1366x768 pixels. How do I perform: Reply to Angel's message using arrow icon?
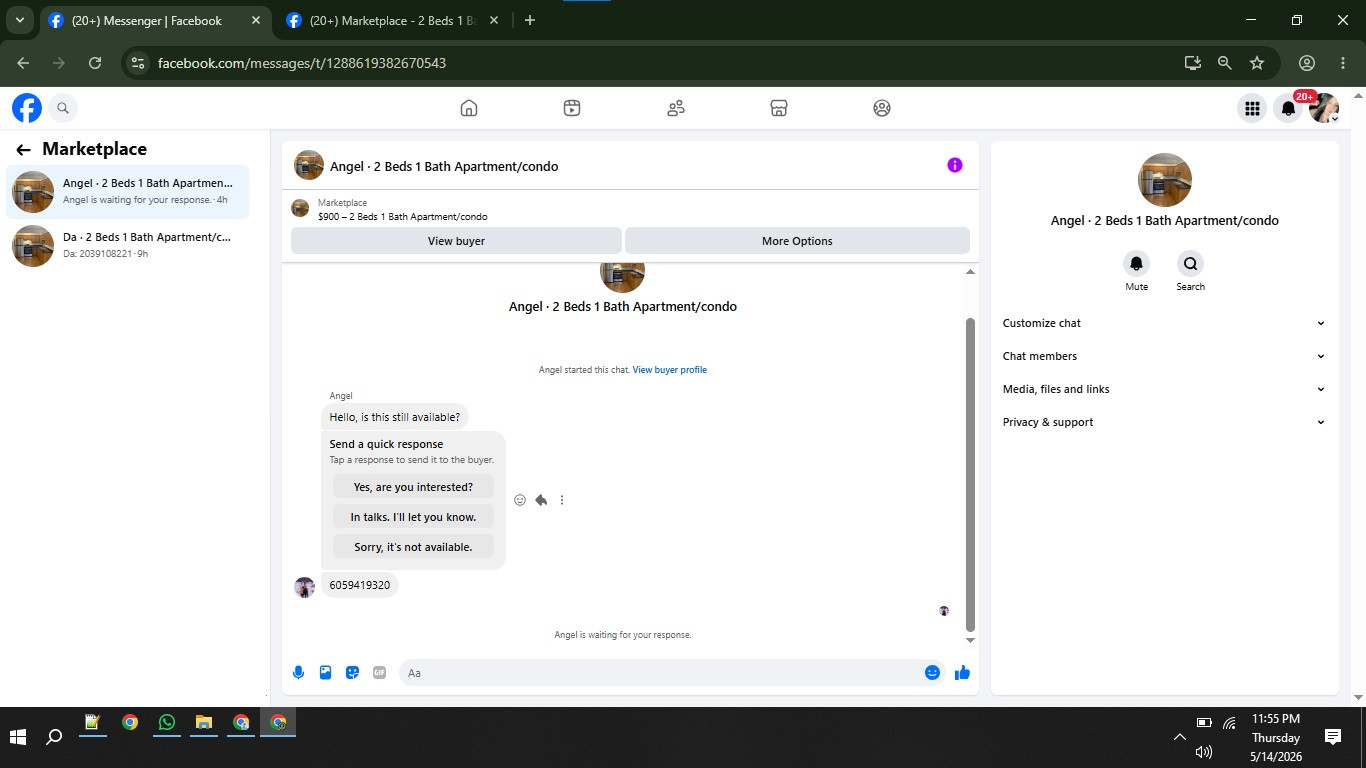[541, 500]
